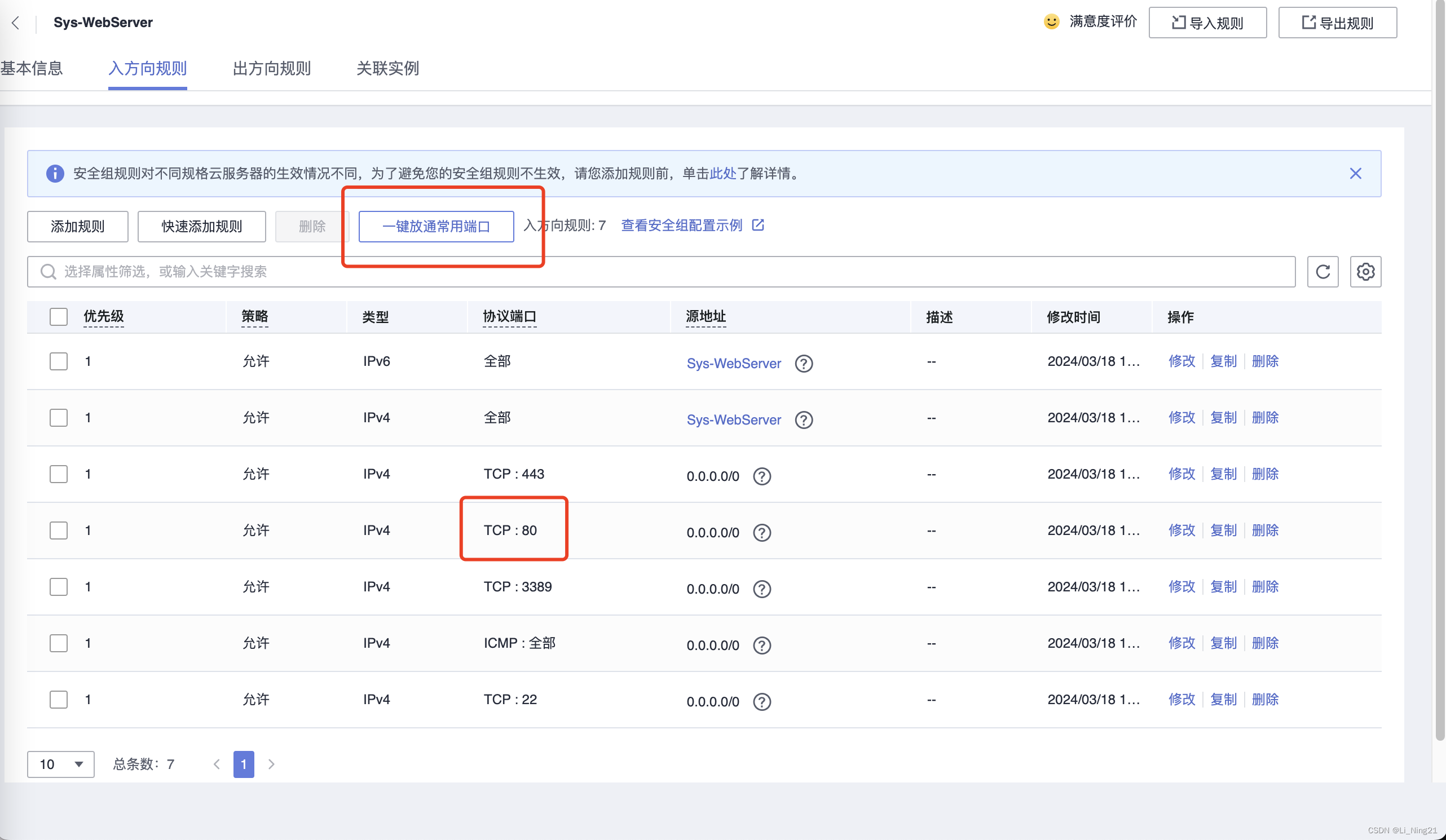Click the smiley satisfaction rating icon
The image size is (1446, 840).
point(1051,22)
